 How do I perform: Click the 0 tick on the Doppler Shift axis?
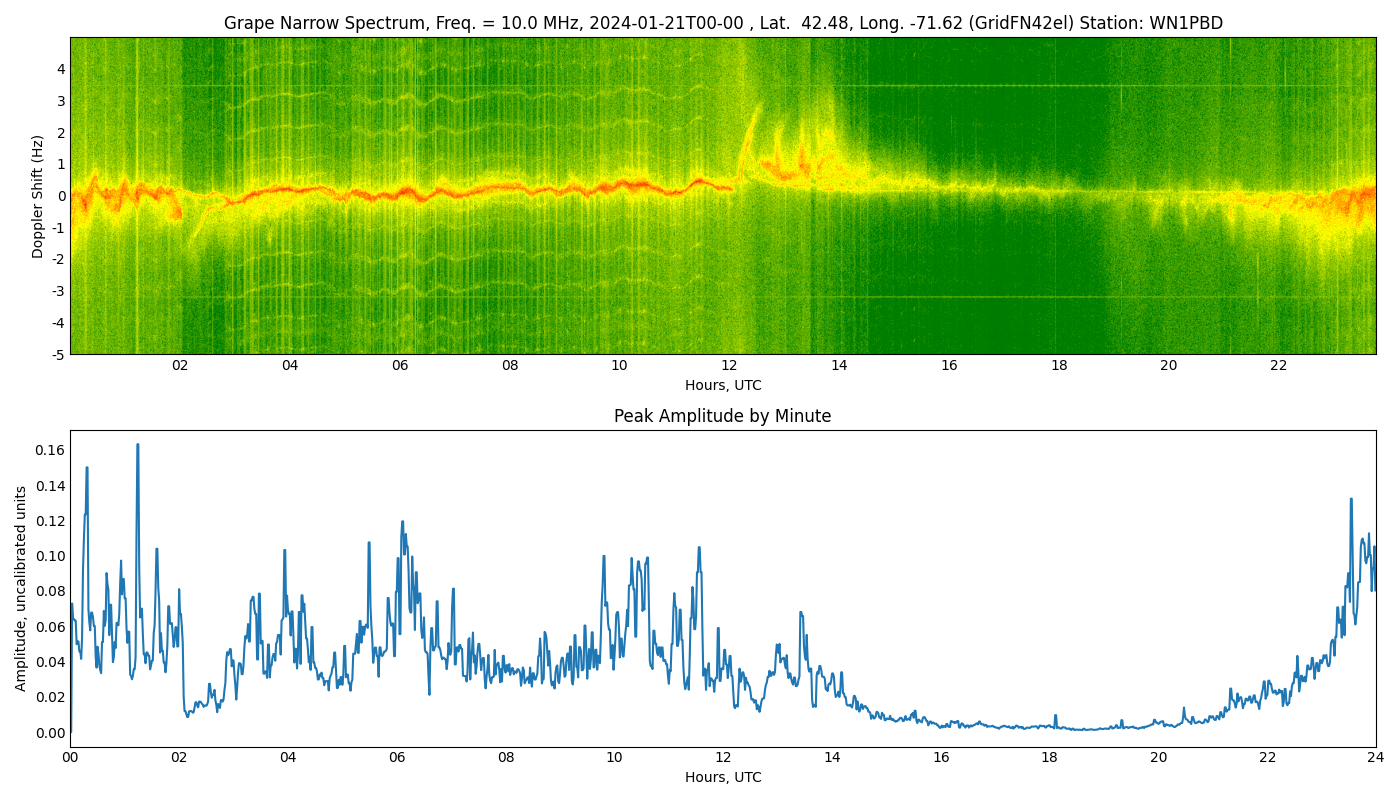click(61, 196)
